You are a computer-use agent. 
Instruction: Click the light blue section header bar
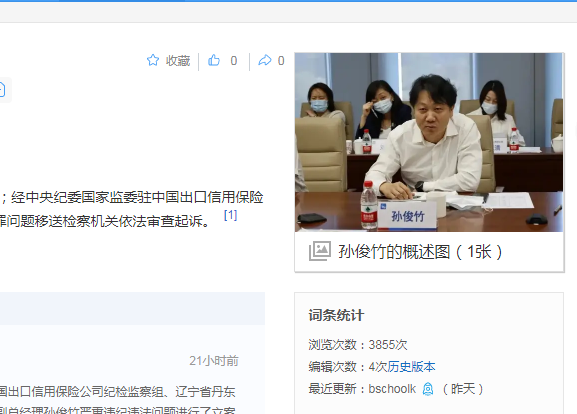coord(132,308)
